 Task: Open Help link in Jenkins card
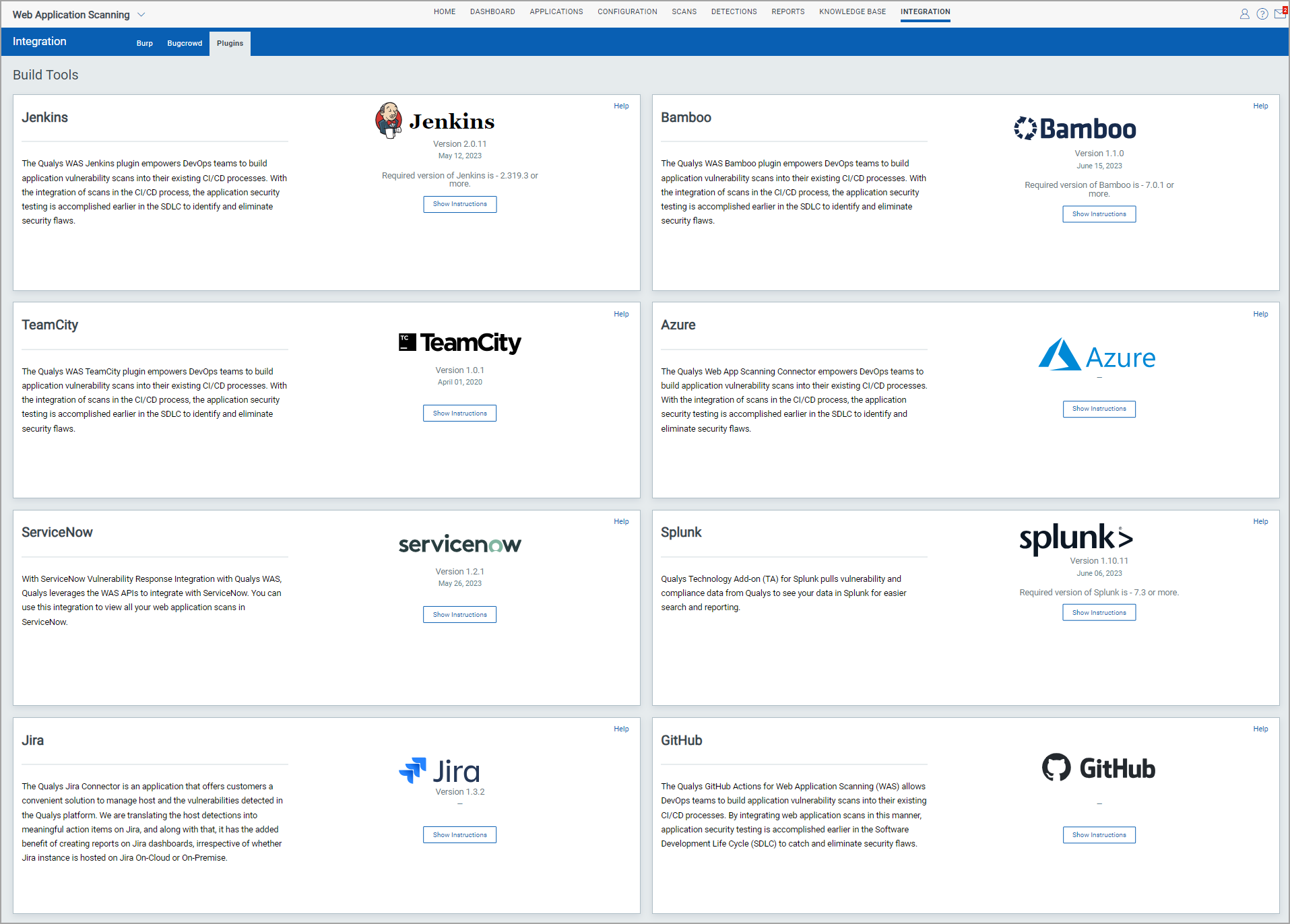[621, 106]
